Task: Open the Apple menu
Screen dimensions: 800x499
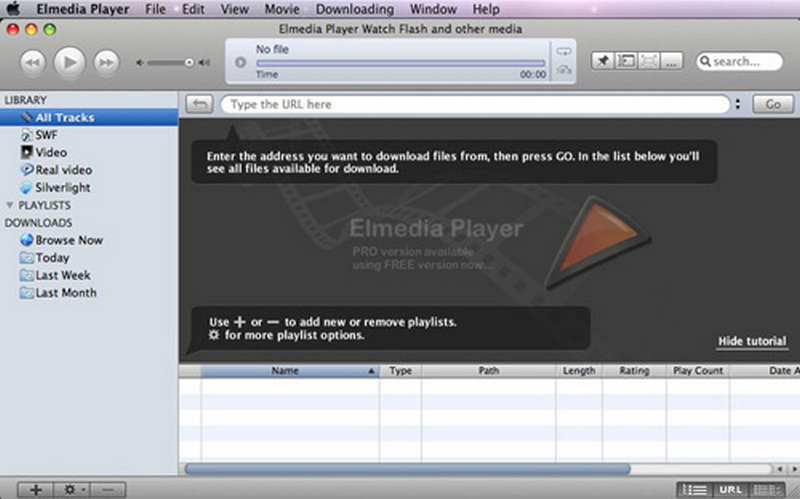Action: pos(14,9)
